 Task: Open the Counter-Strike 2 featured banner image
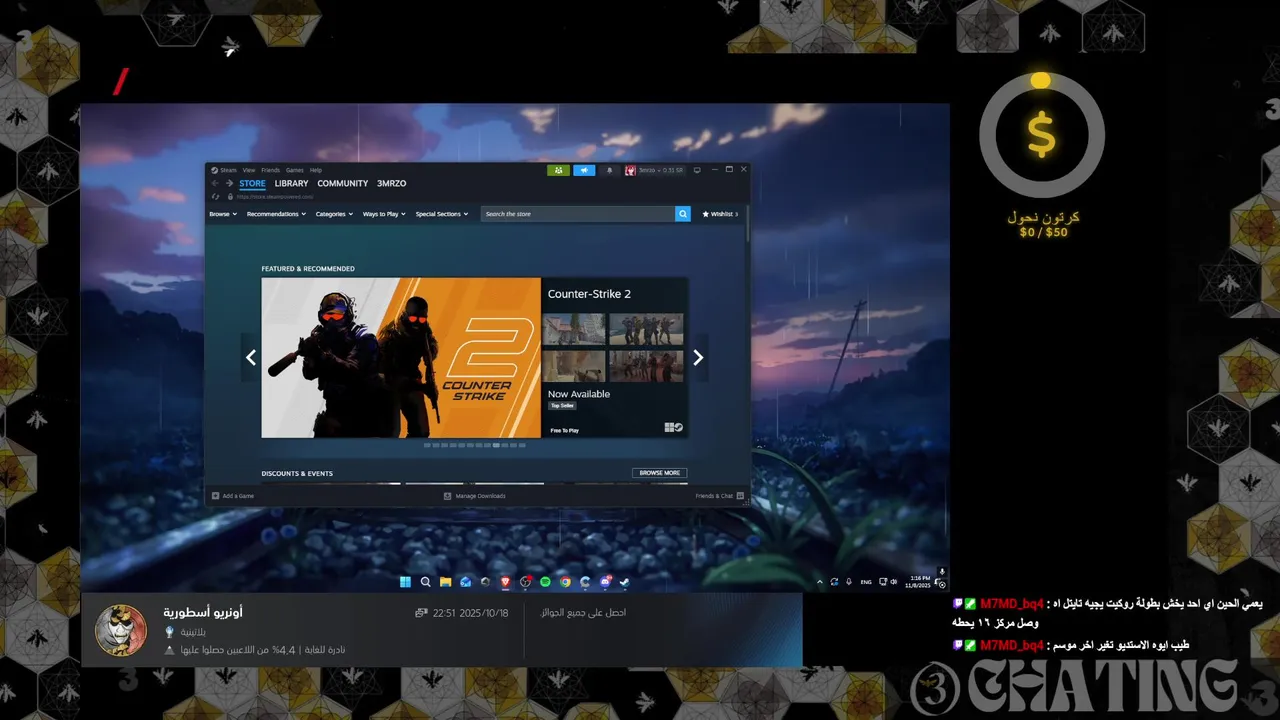pyautogui.click(x=401, y=357)
